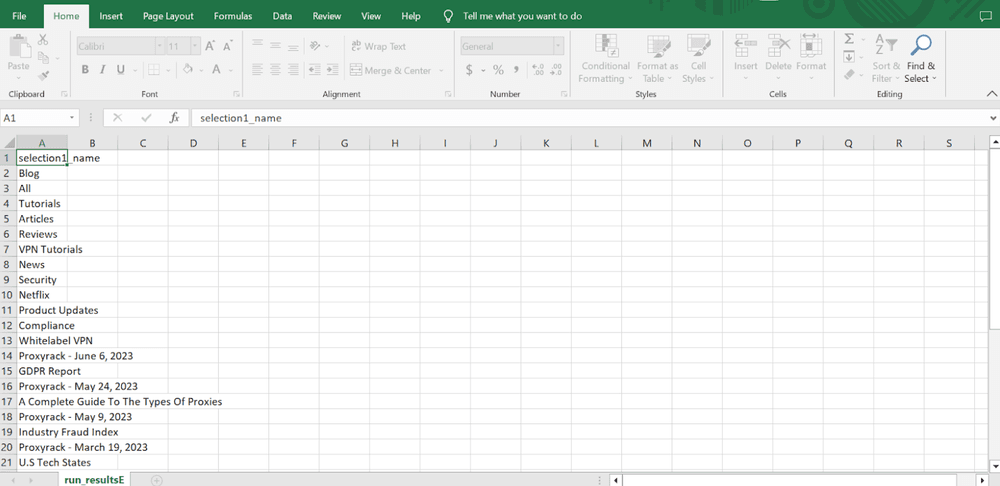The image size is (1000, 486).
Task: Click the Font Color letter A
Action: (216, 70)
